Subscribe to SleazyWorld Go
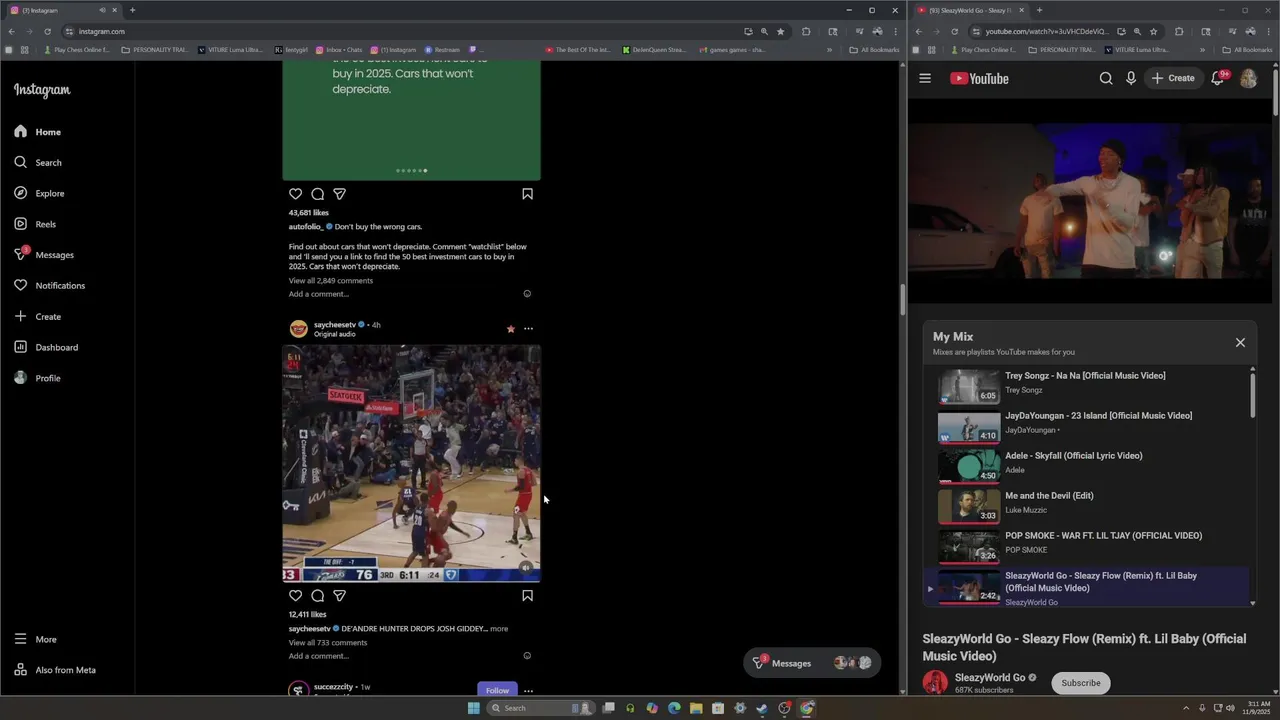 1080,683
